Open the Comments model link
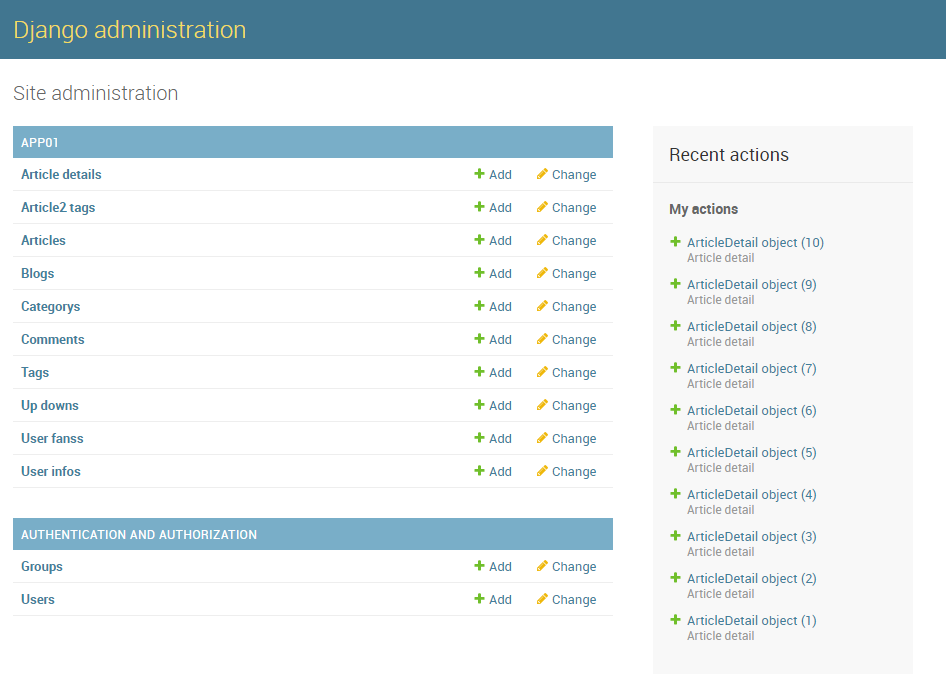The image size is (946, 686). (52, 339)
